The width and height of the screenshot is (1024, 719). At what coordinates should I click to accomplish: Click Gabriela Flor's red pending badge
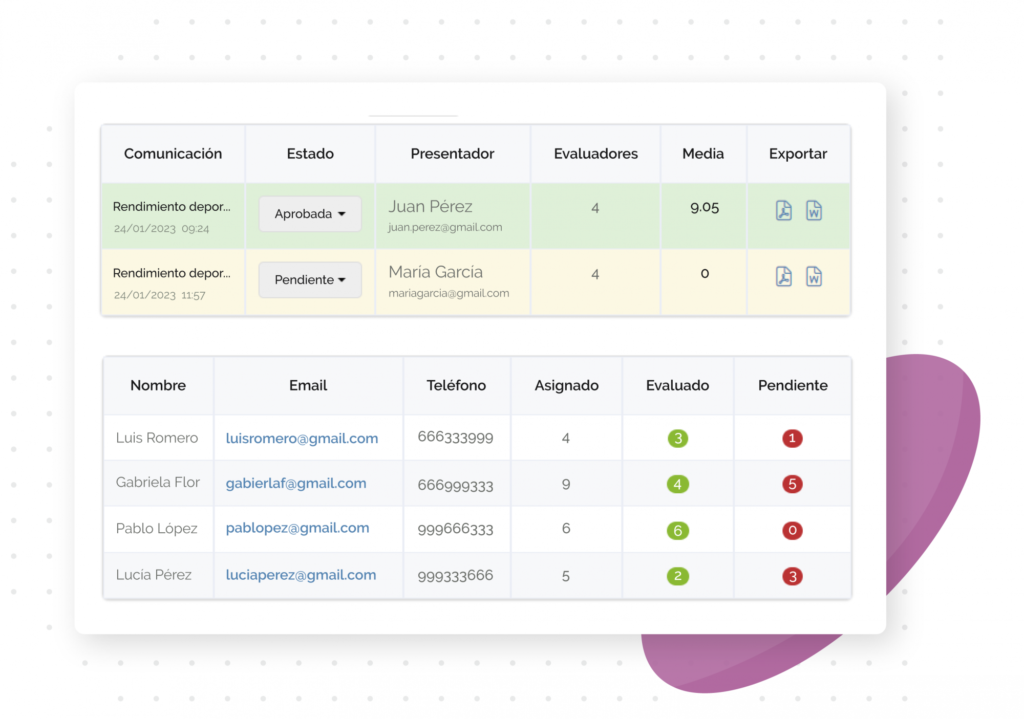(792, 484)
